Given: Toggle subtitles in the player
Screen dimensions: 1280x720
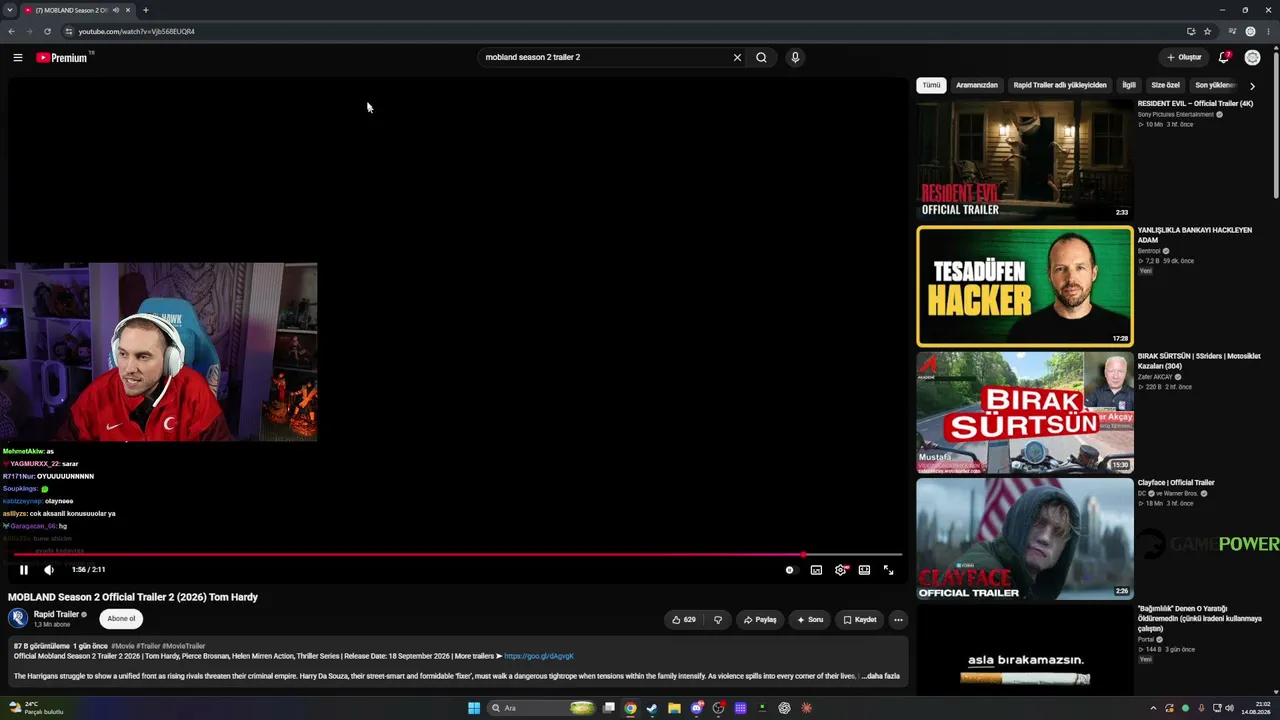Looking at the screenshot, I should tap(816, 570).
